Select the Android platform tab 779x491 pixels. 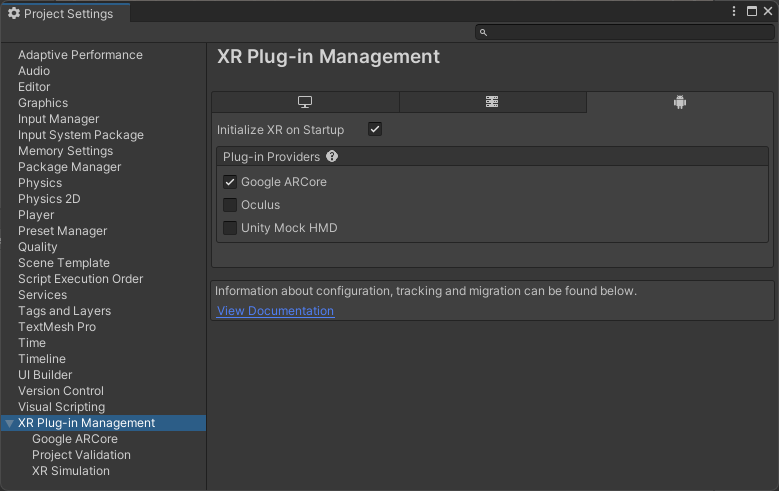[680, 102]
